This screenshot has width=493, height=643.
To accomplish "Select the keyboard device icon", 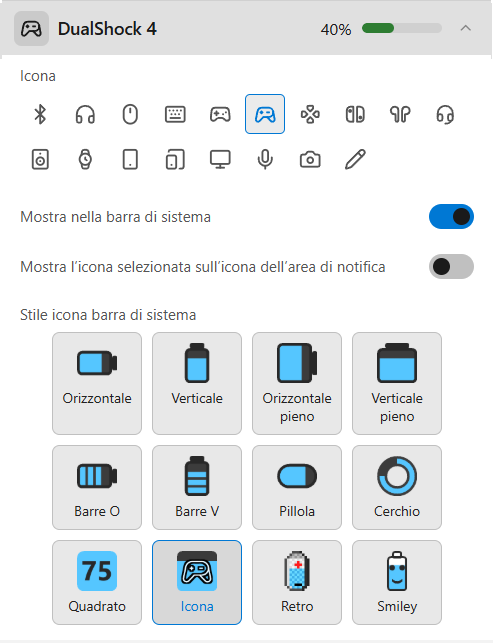I will click(x=175, y=114).
